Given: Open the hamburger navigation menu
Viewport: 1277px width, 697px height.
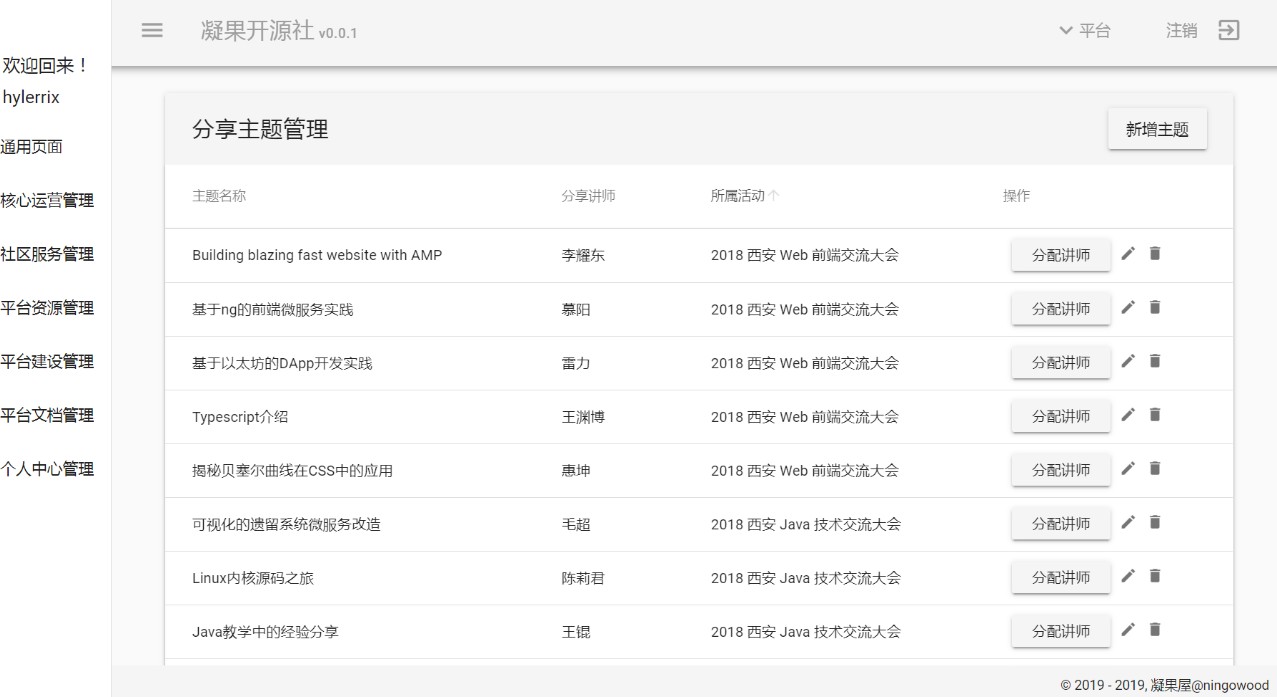Looking at the screenshot, I should (x=152, y=31).
